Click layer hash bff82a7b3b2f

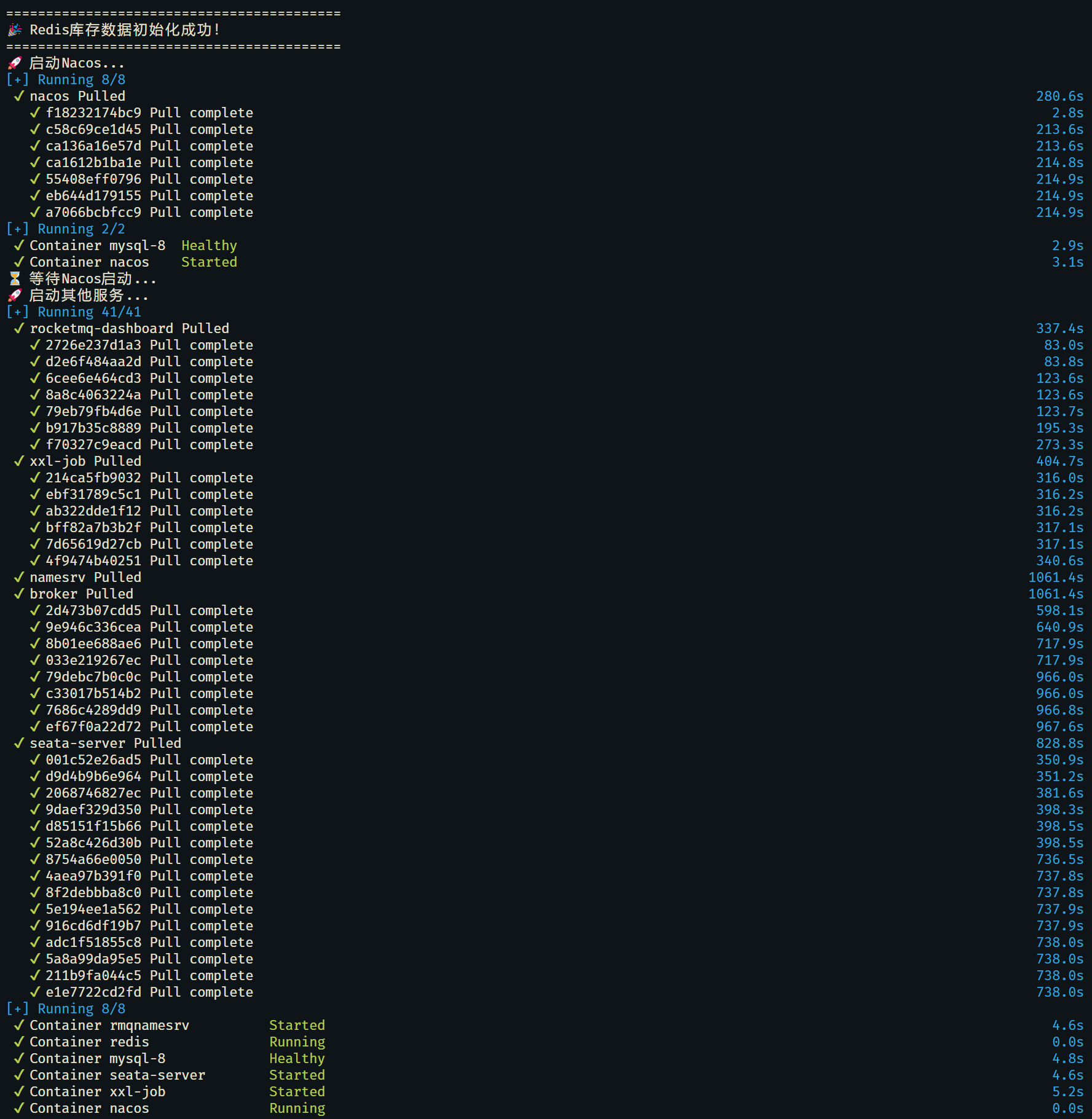tap(93, 527)
